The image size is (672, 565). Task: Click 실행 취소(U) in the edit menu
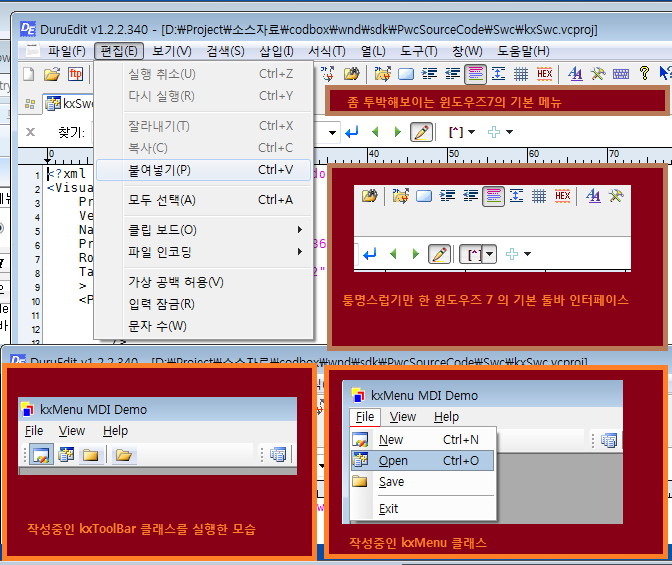pos(204,74)
